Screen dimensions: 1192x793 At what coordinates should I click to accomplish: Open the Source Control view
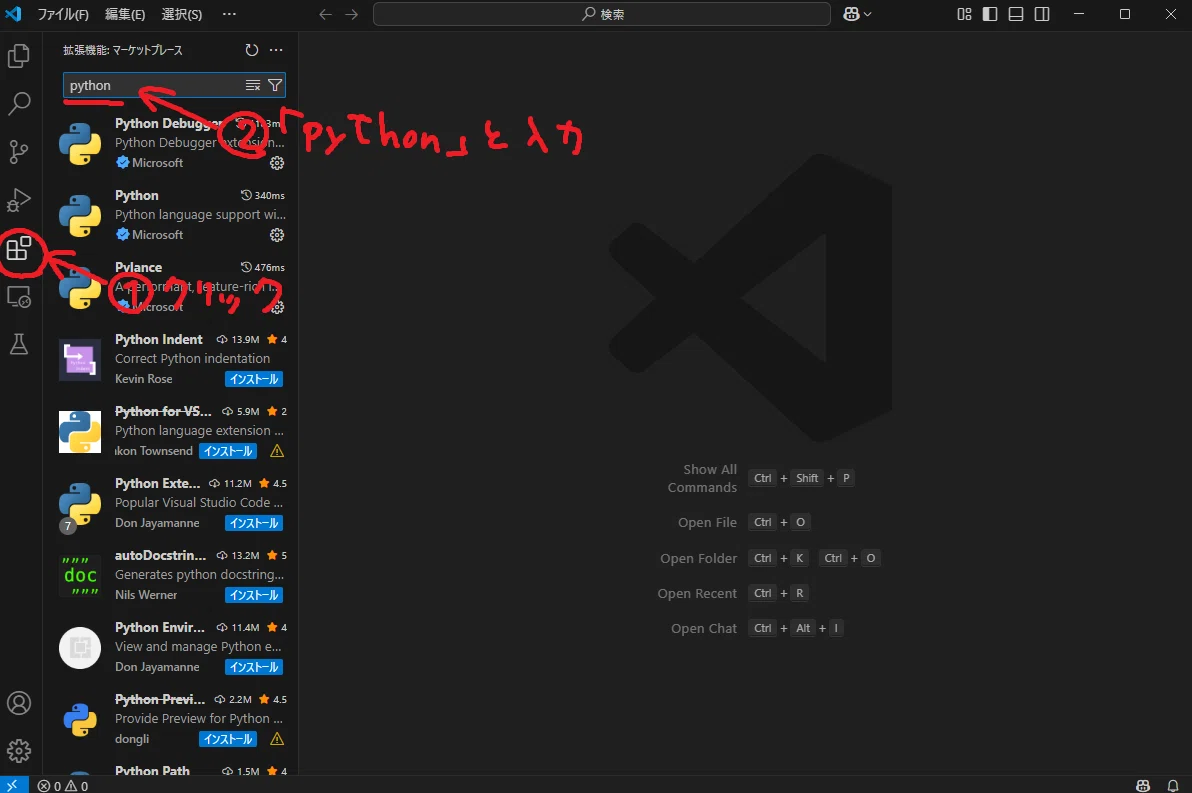(x=19, y=152)
